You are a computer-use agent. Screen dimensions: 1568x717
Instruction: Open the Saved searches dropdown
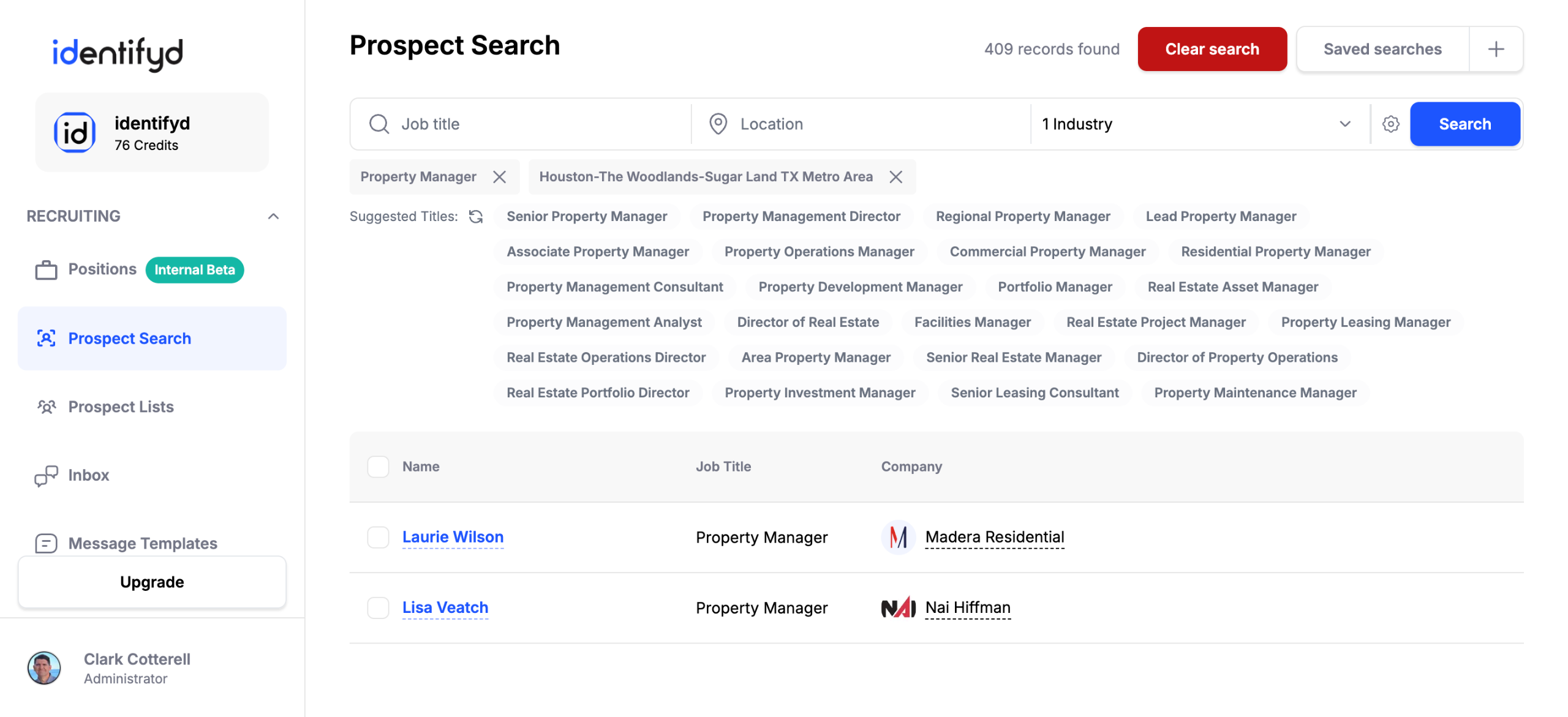(1382, 49)
